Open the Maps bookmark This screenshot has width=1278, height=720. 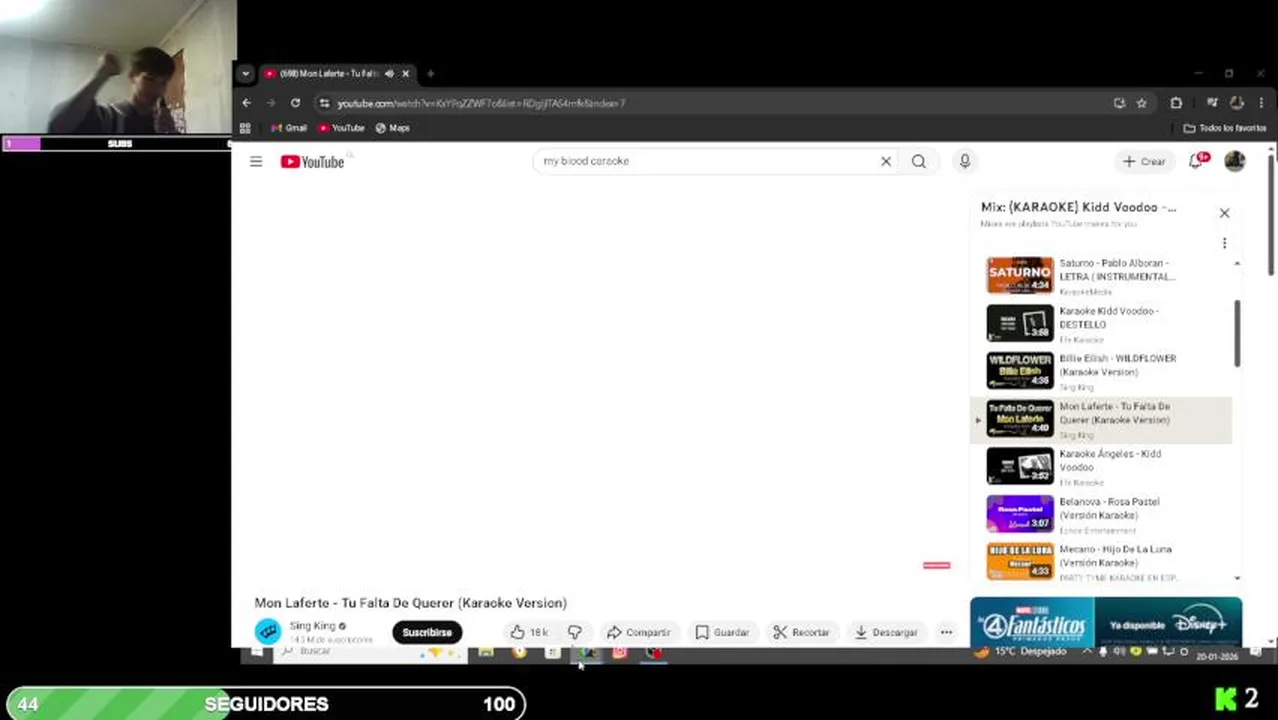393,128
